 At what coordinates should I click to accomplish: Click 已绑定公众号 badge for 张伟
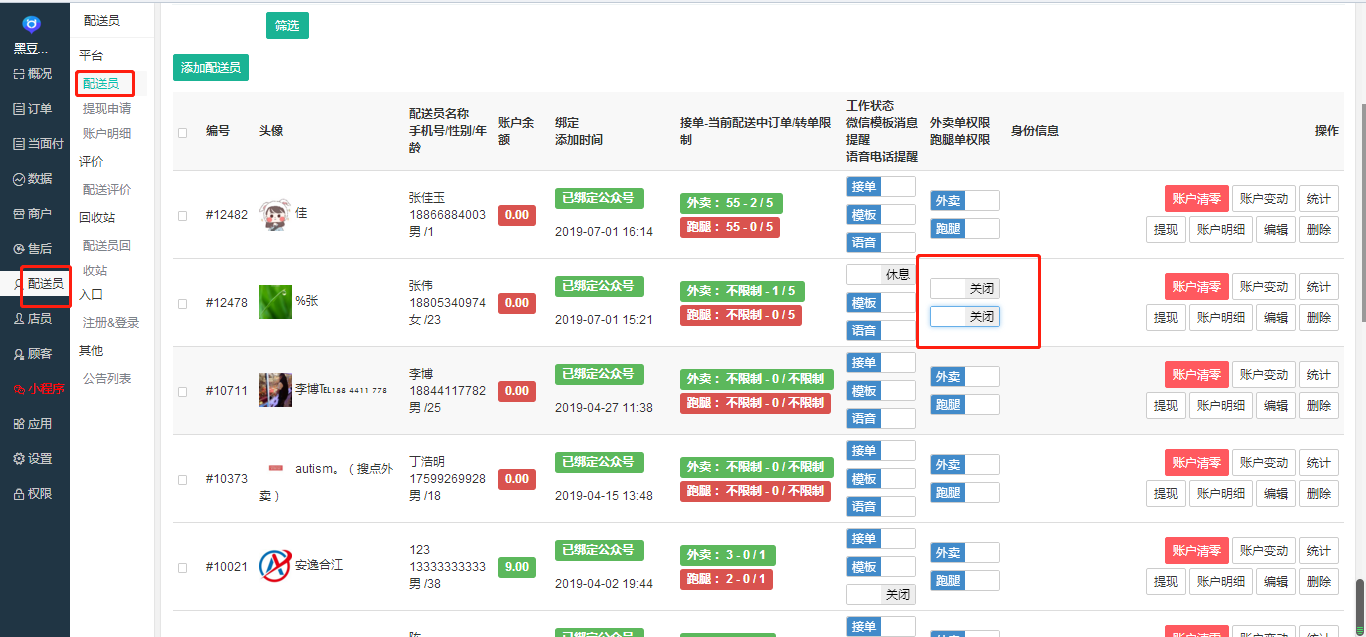click(599, 286)
